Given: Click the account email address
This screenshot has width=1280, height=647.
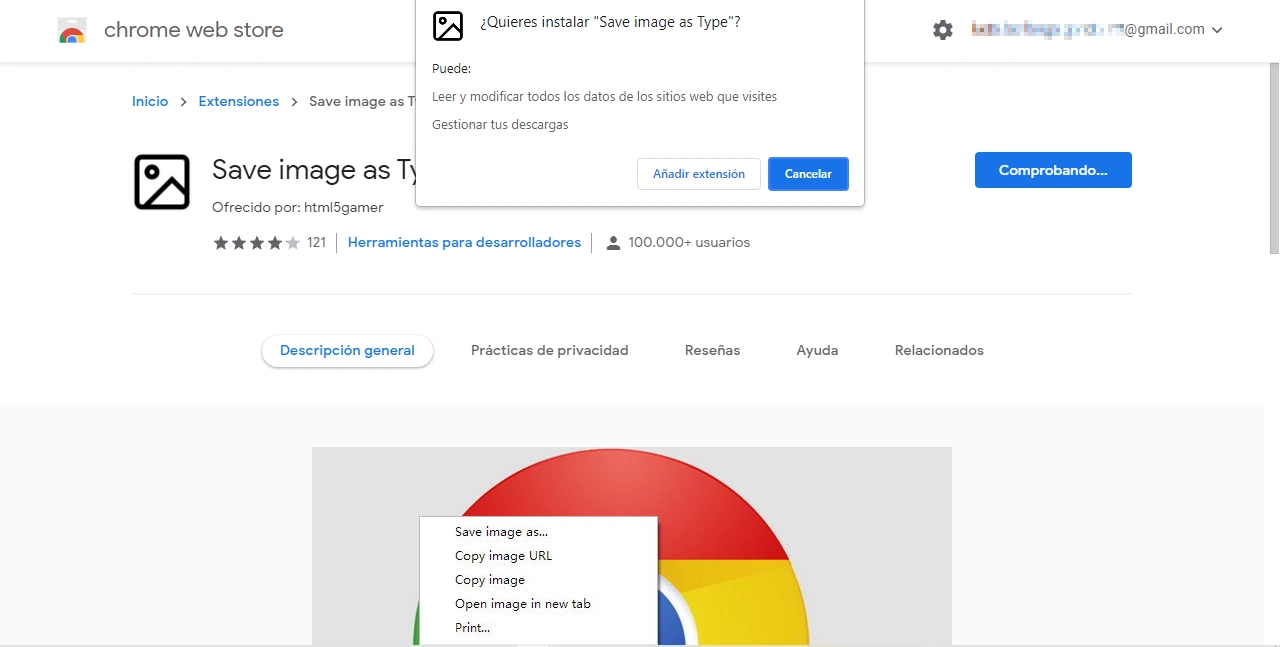Looking at the screenshot, I should point(1088,30).
